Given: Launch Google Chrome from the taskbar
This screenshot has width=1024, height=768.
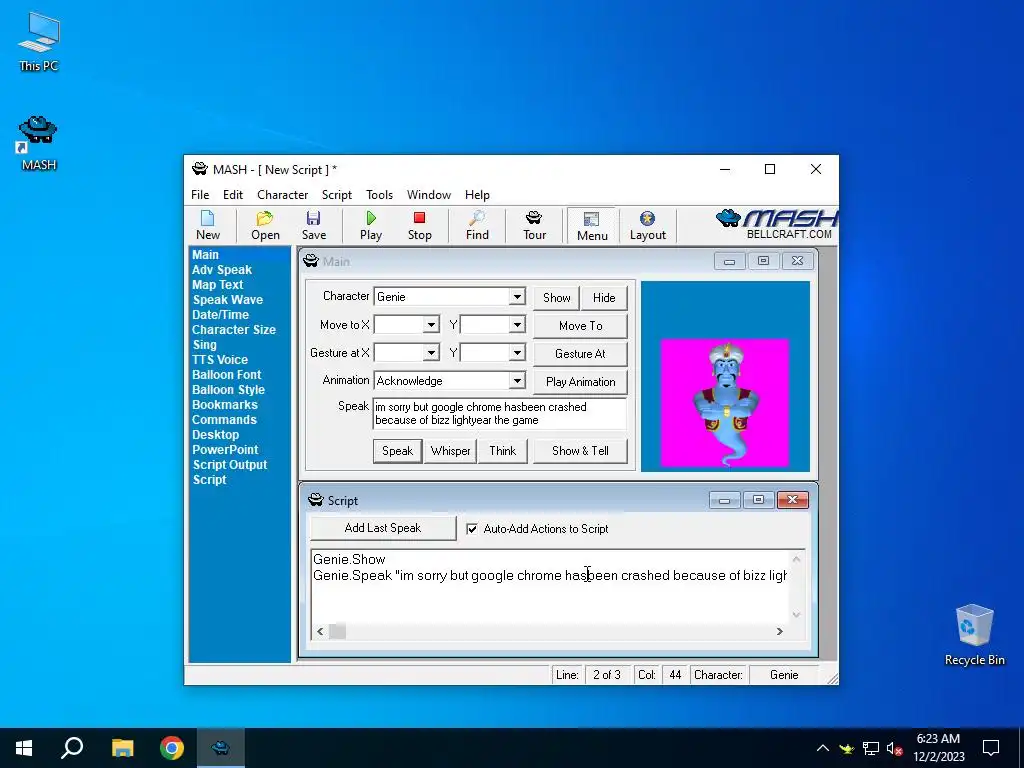Looking at the screenshot, I should tap(172, 748).
